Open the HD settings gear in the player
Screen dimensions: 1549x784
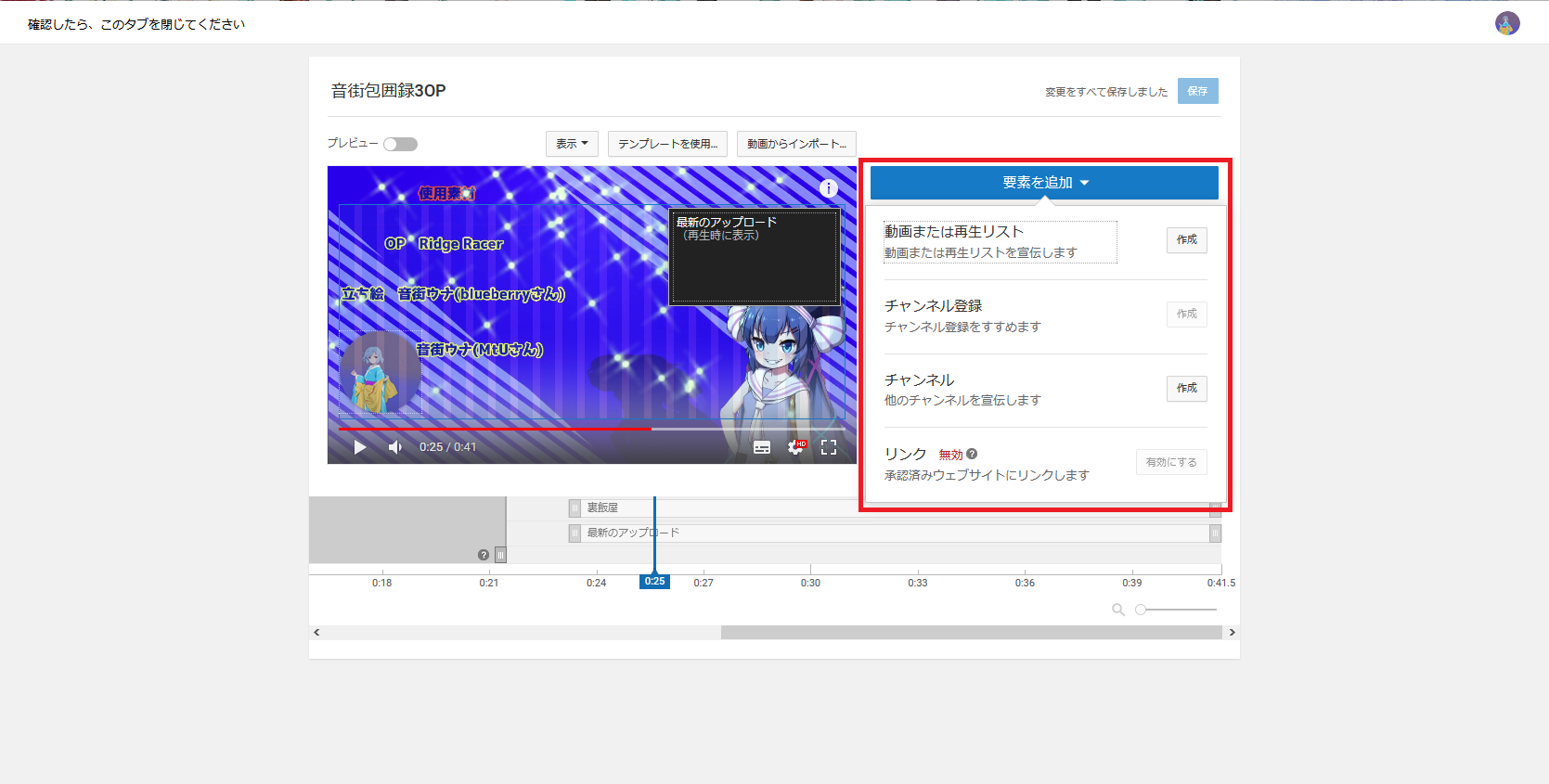[x=797, y=447]
